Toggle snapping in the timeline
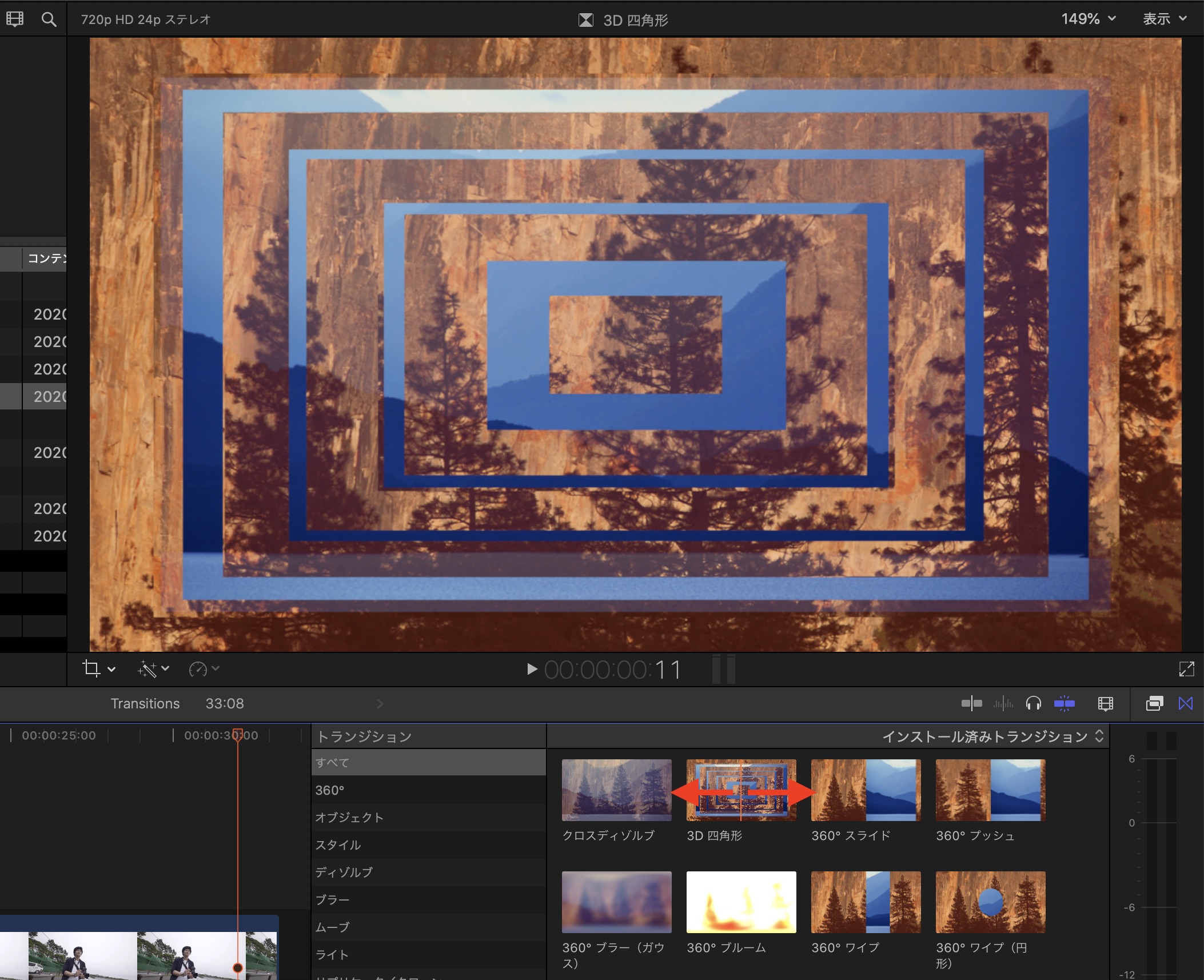Screen dimensions: 1204x980 (x=1064, y=703)
